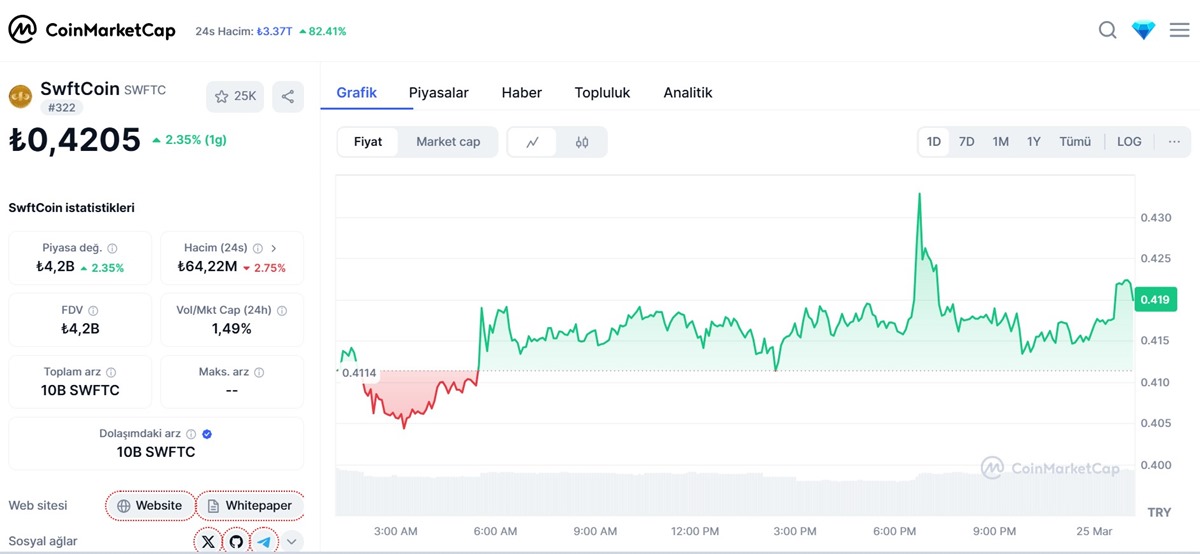Image resolution: width=1200 pixels, height=554 pixels.
Task: Show info for Toplam arz
Action: [111, 373]
